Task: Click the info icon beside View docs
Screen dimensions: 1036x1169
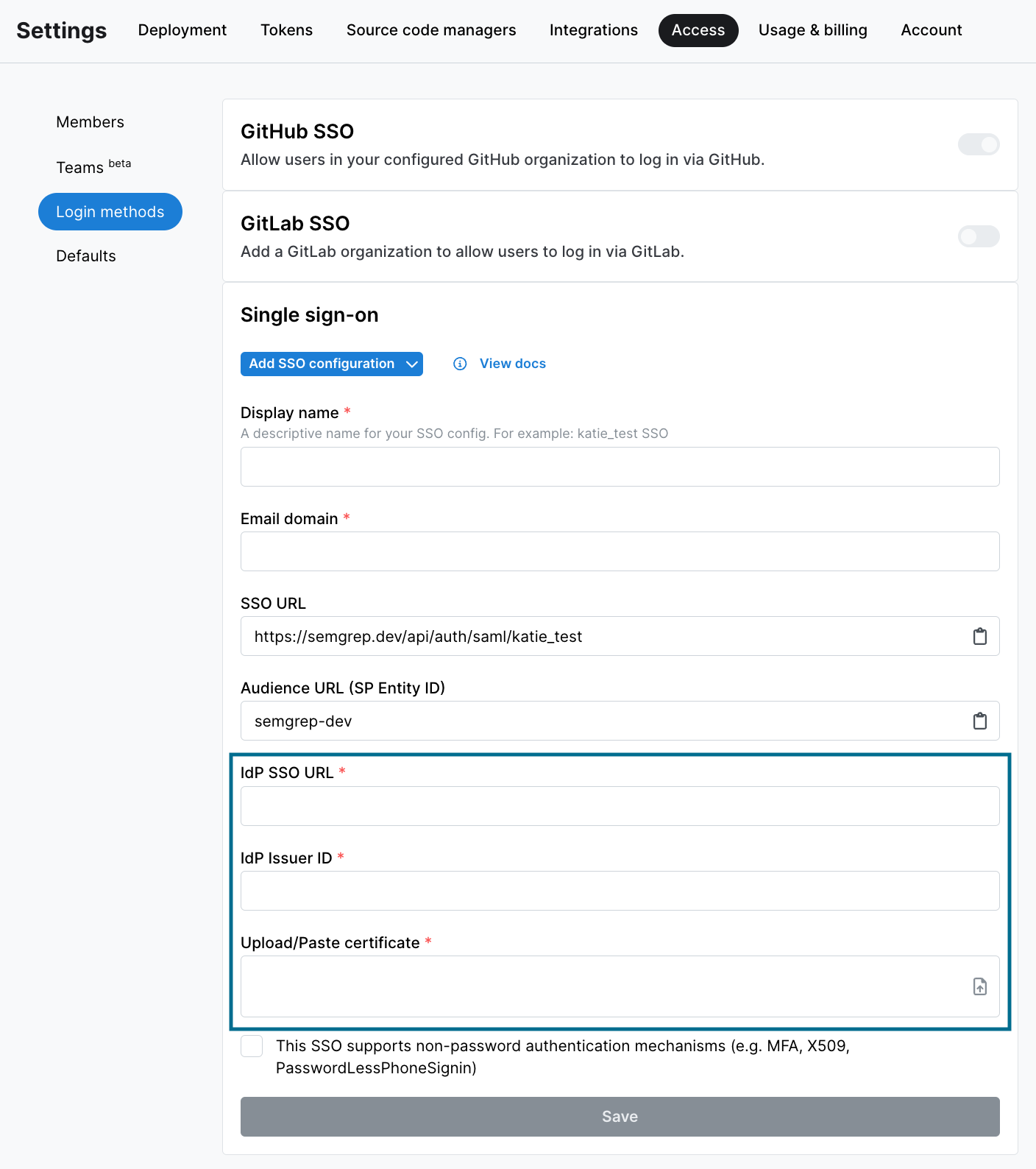Action: tap(460, 364)
